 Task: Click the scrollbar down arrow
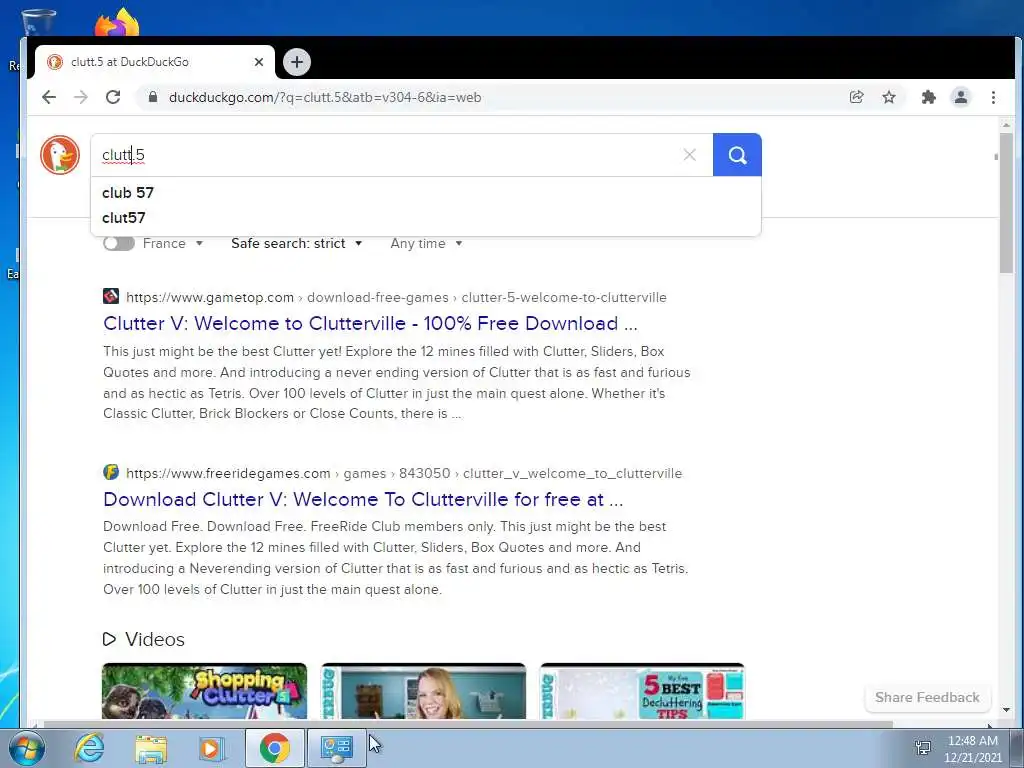(1006, 710)
